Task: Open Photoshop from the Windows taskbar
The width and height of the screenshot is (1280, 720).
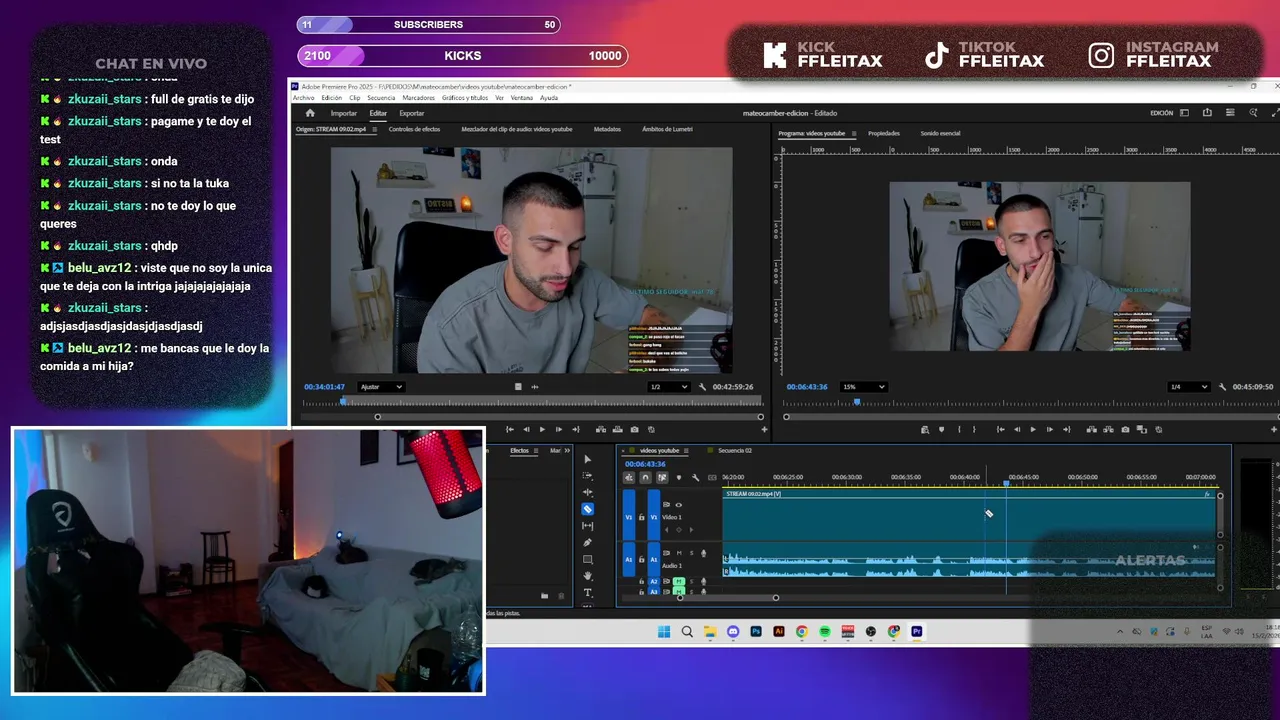Action: (x=756, y=632)
